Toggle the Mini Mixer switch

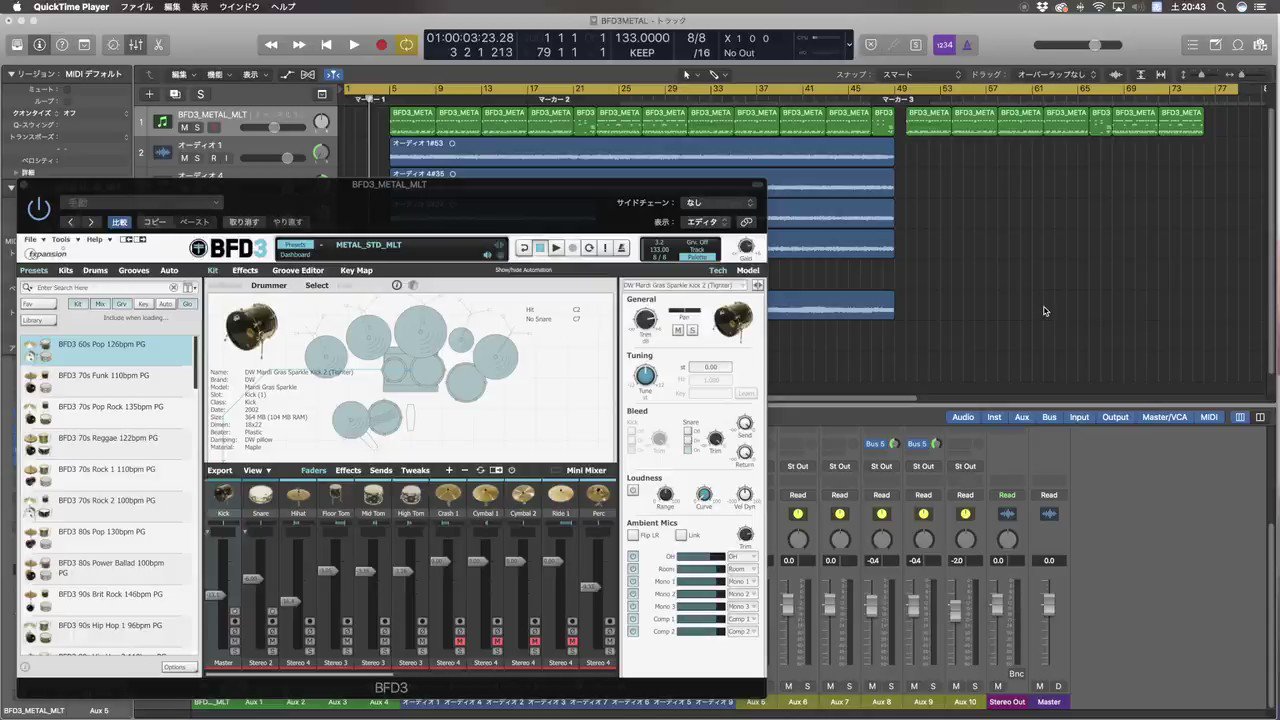tap(556, 470)
